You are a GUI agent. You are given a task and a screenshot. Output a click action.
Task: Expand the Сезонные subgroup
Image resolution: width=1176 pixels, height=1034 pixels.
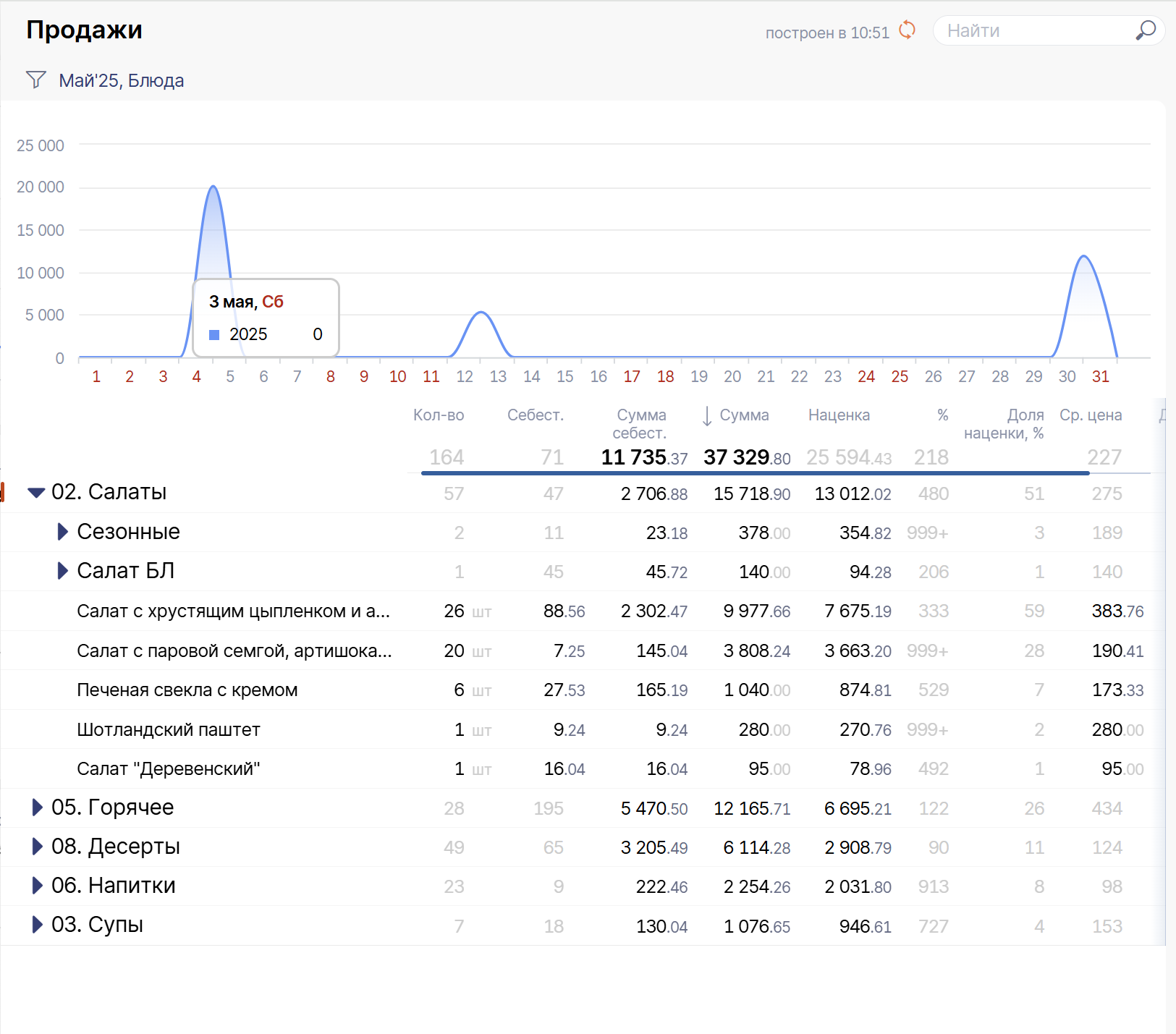[x=62, y=532]
